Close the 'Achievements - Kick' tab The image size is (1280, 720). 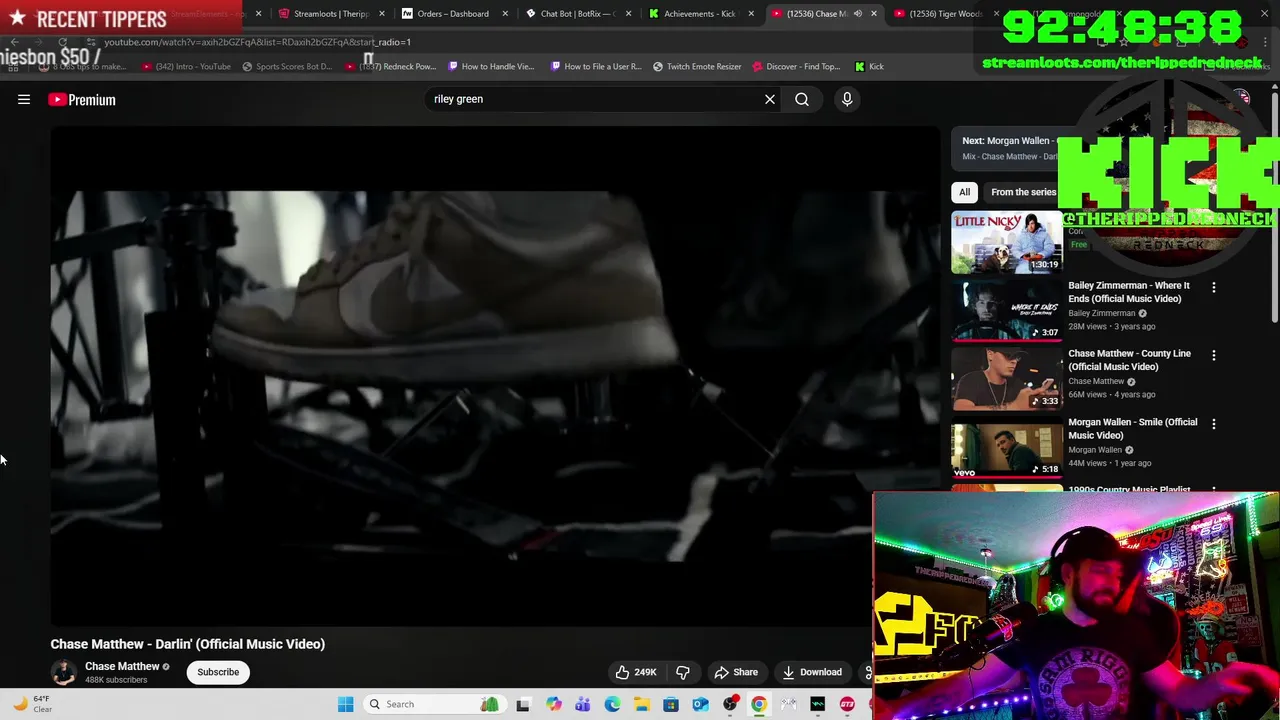tap(751, 14)
